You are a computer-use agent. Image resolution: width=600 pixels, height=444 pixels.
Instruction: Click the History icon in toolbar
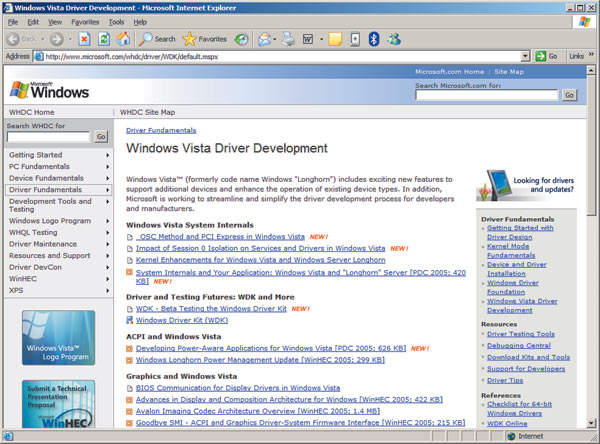tap(241, 39)
